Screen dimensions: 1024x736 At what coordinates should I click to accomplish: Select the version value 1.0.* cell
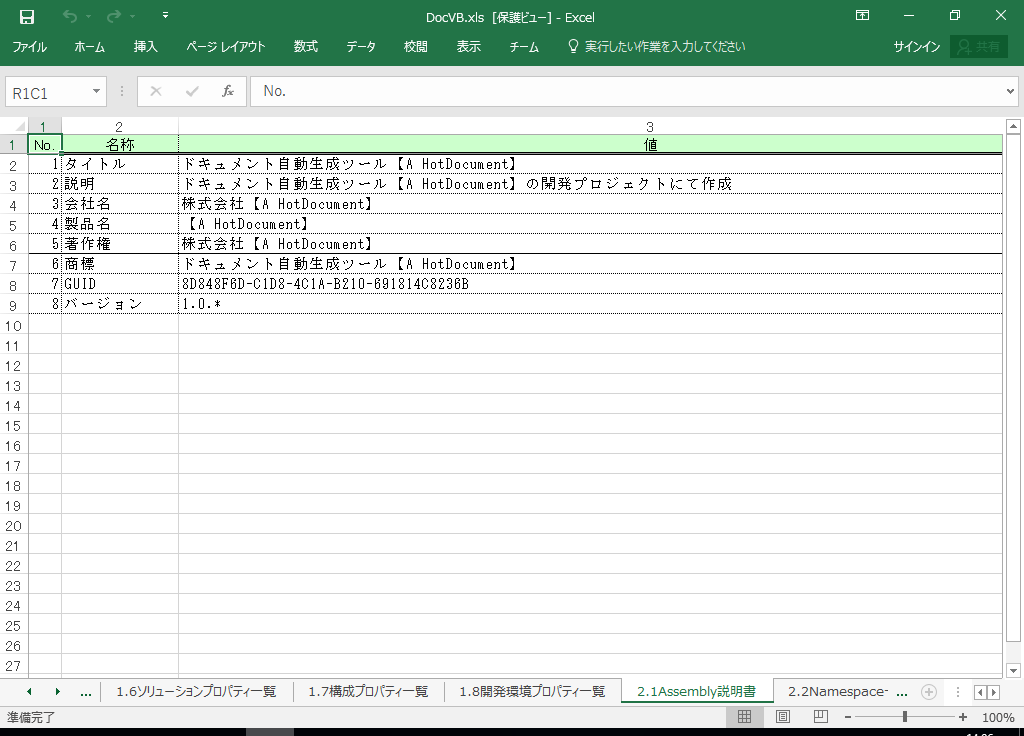pyautogui.click(x=590, y=304)
